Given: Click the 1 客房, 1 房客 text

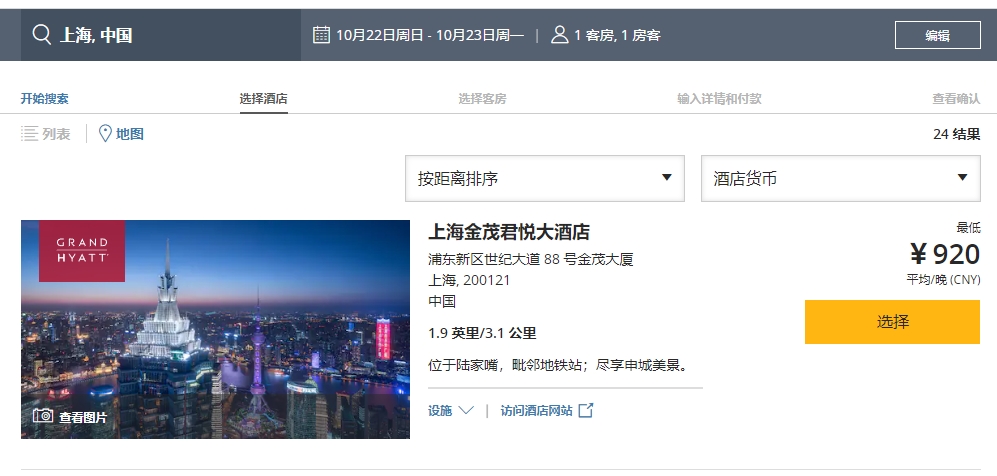Looking at the screenshot, I should (617, 35).
